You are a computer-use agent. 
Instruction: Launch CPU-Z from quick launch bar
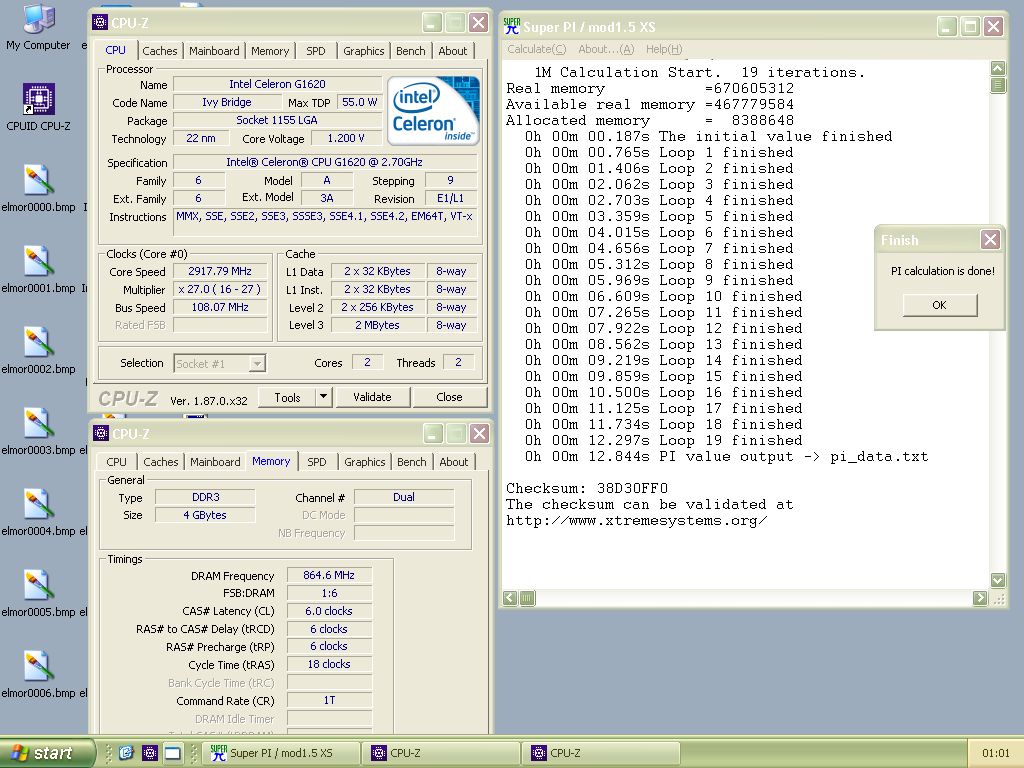pos(150,753)
